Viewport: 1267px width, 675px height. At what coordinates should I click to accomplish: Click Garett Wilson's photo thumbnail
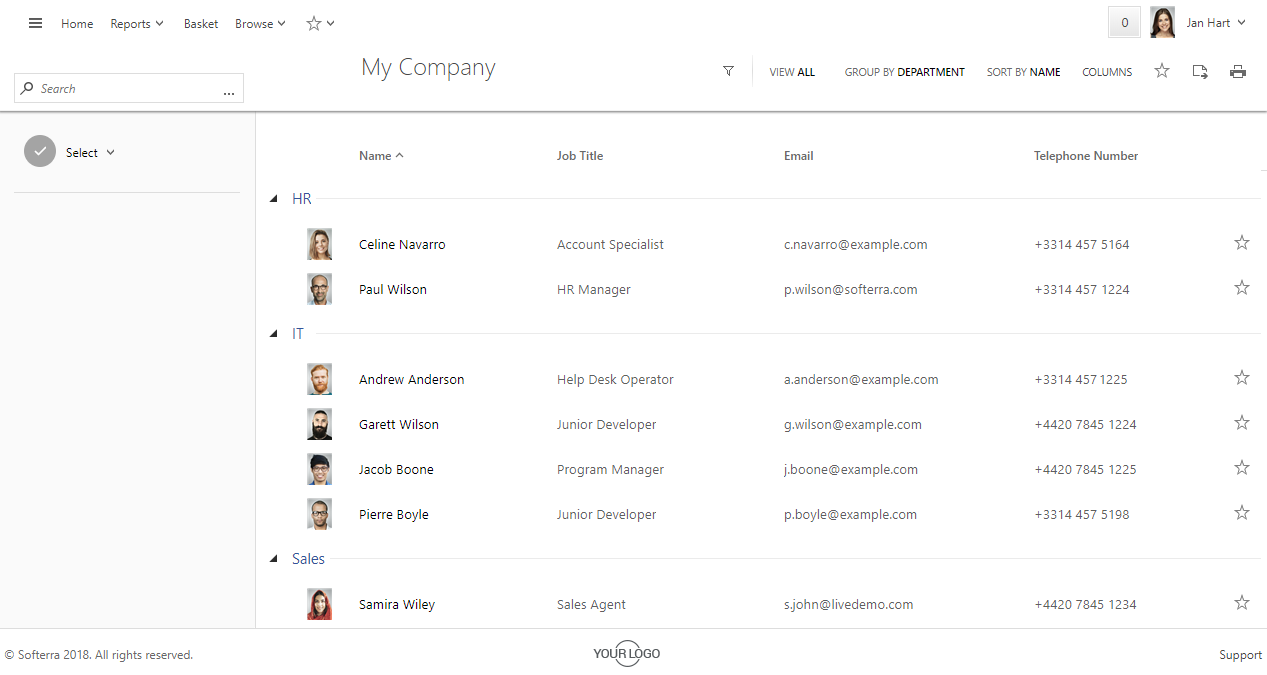[319, 424]
